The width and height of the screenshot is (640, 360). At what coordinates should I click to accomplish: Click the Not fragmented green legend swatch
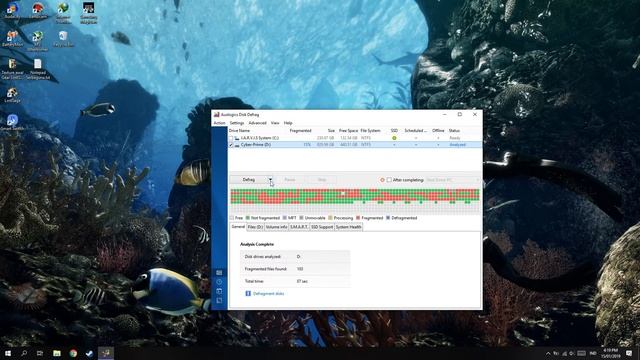tap(247, 218)
